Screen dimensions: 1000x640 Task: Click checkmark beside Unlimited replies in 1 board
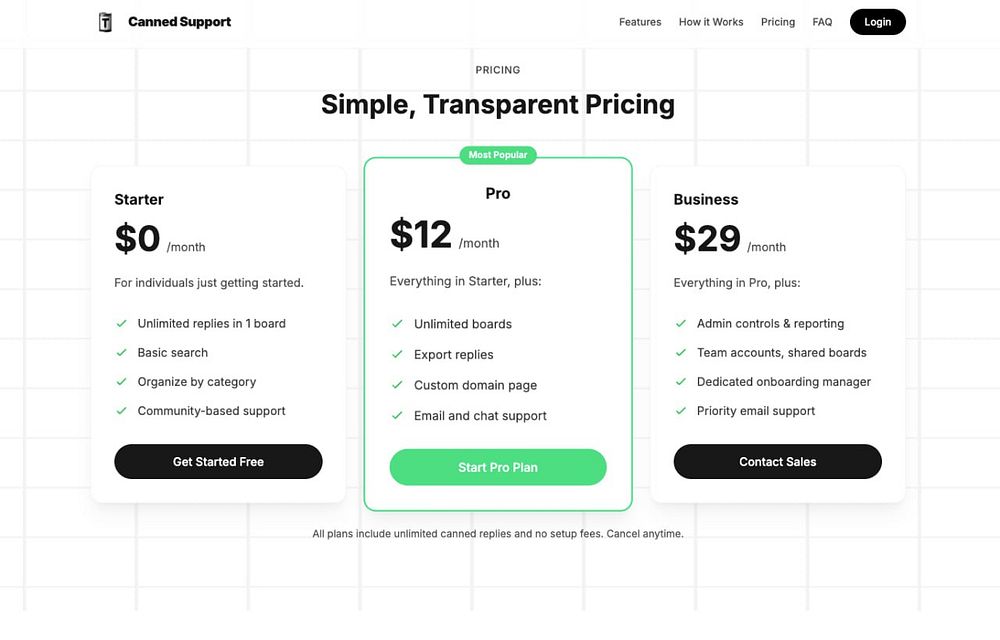click(121, 323)
